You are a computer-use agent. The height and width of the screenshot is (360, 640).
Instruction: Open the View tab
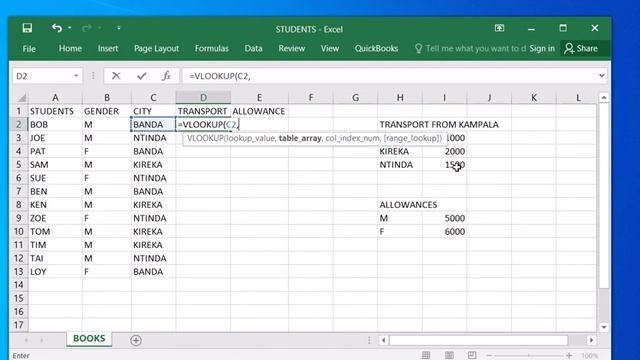coord(329,49)
